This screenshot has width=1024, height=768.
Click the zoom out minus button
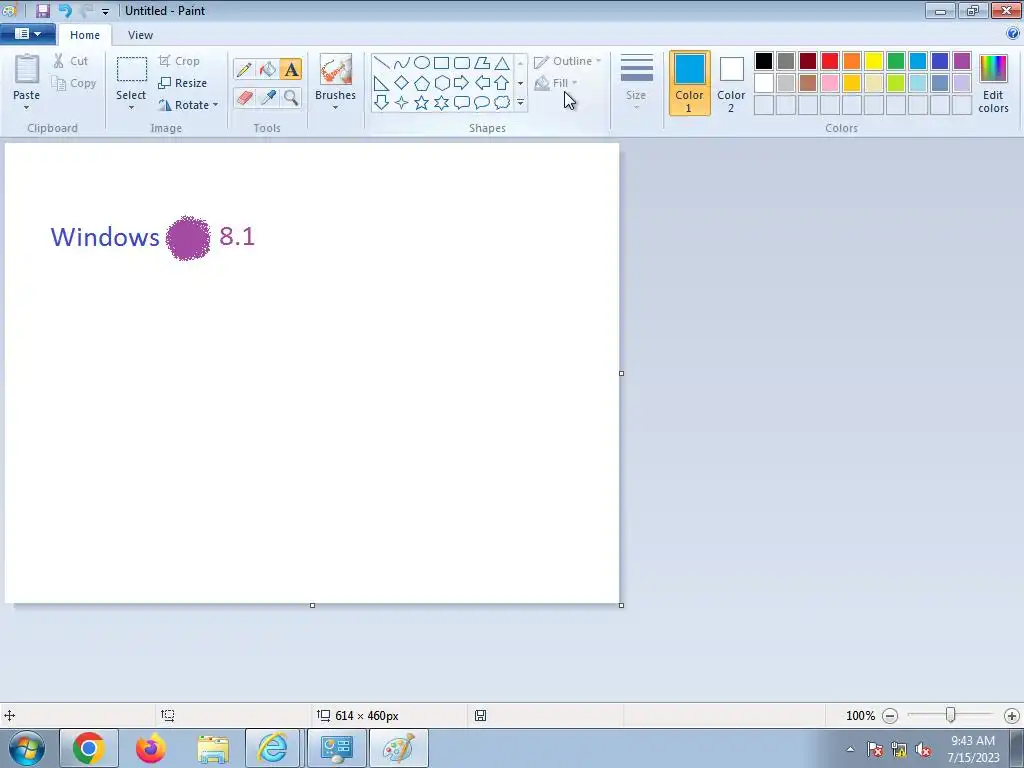[890, 716]
